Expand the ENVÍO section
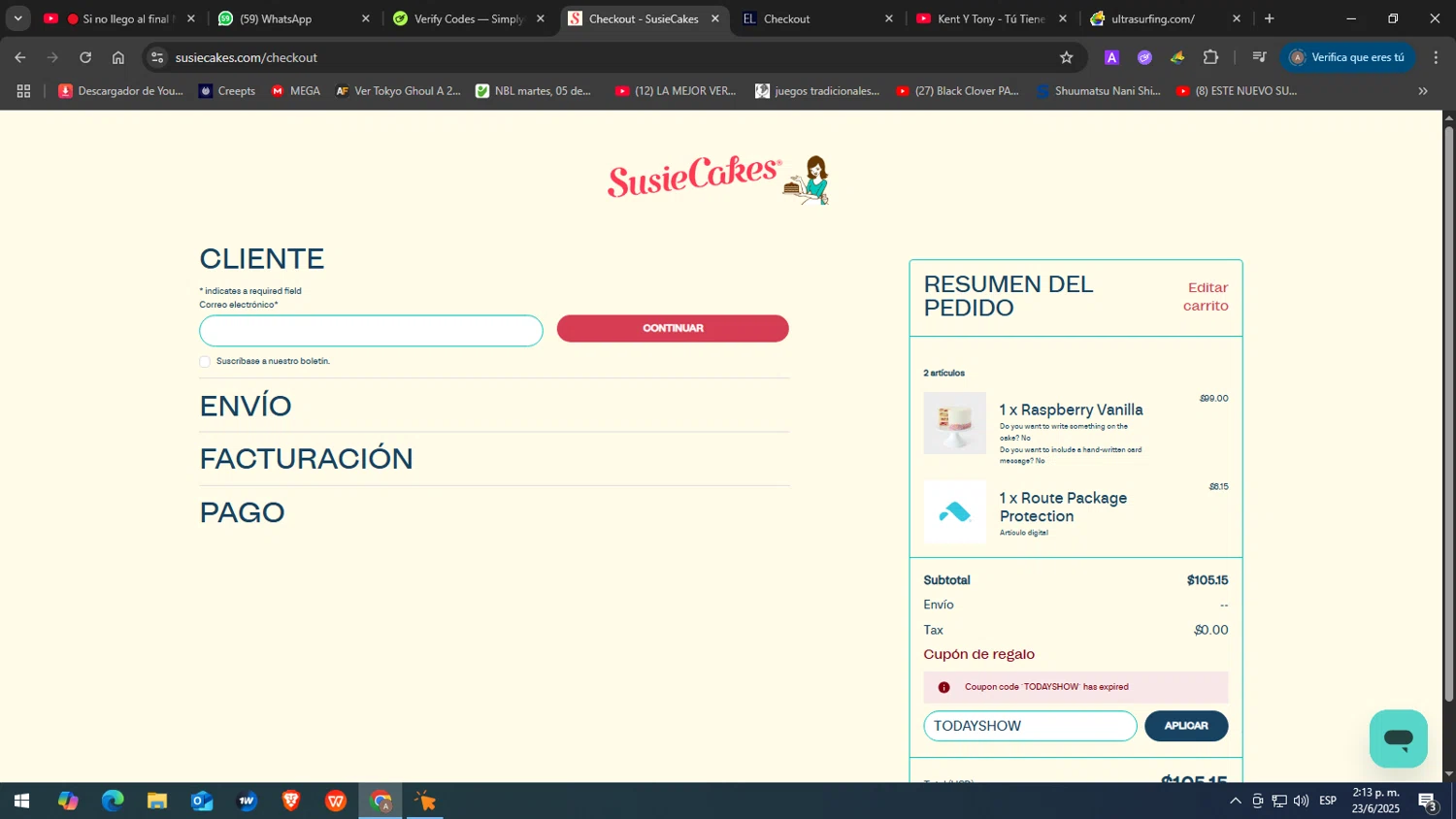 tap(246, 406)
